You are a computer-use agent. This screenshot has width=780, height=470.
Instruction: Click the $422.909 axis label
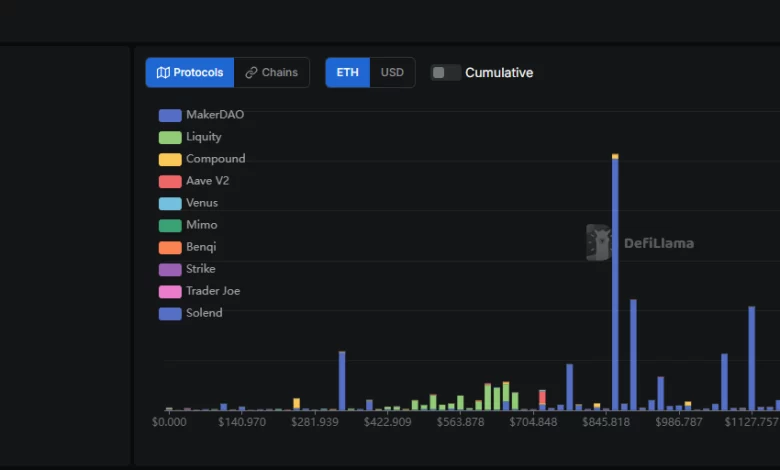click(x=388, y=422)
